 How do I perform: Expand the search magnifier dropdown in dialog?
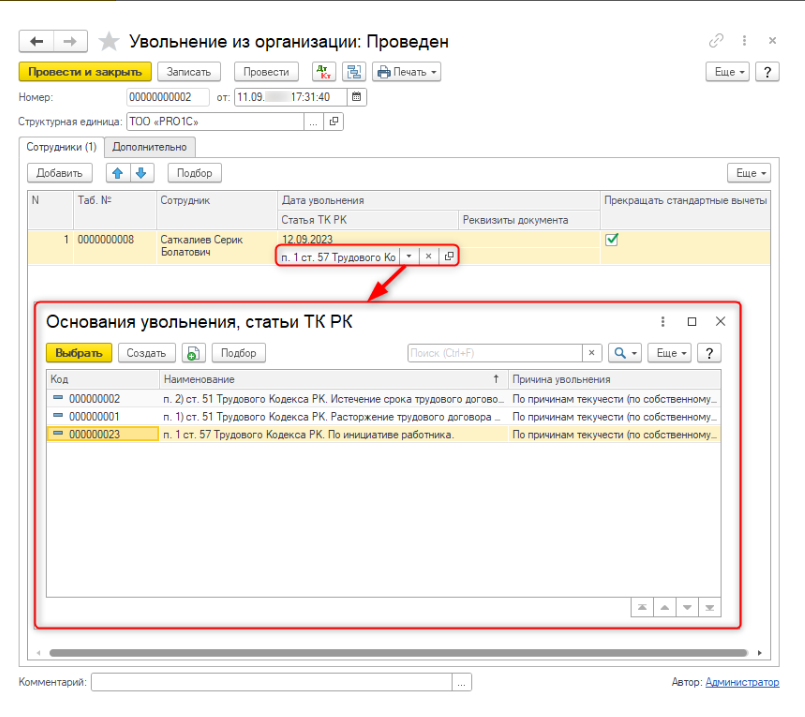tap(626, 353)
